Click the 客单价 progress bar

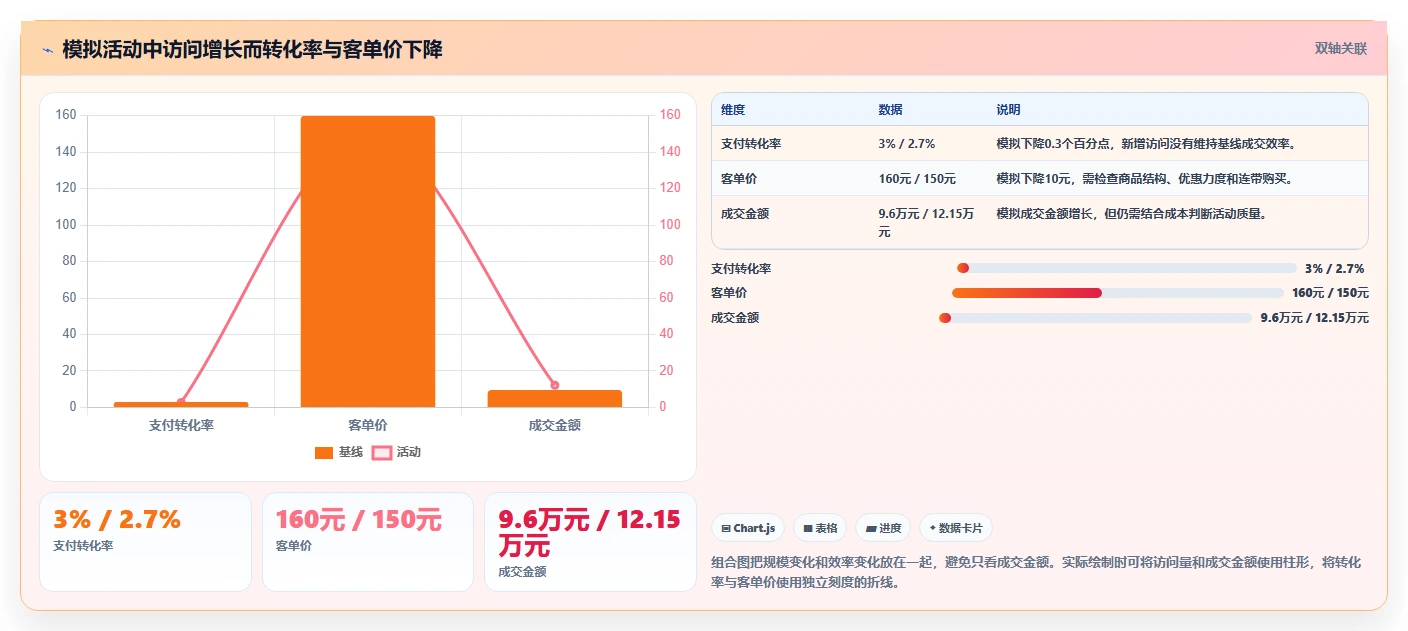point(1117,293)
